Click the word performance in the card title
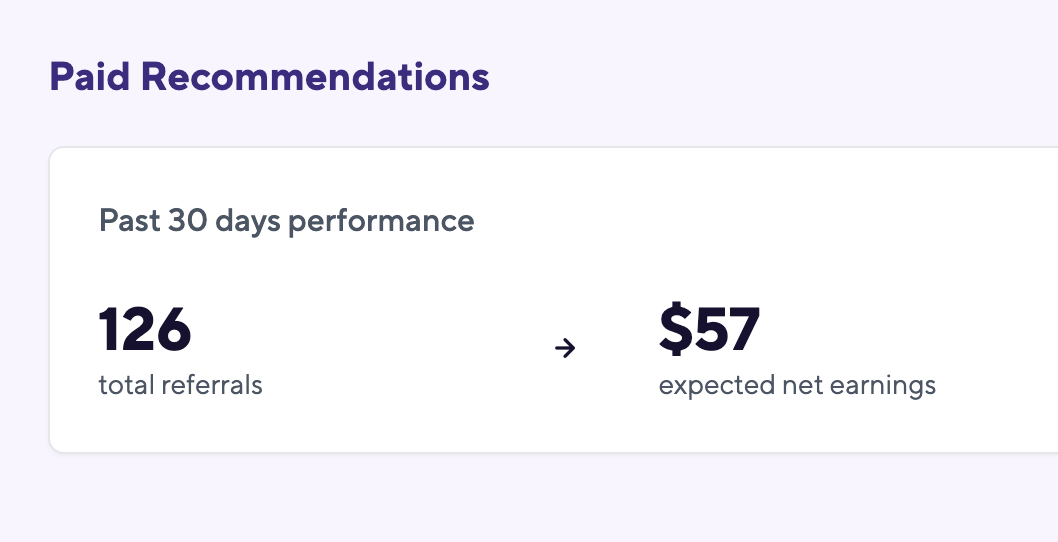1058x542 pixels. (381, 222)
